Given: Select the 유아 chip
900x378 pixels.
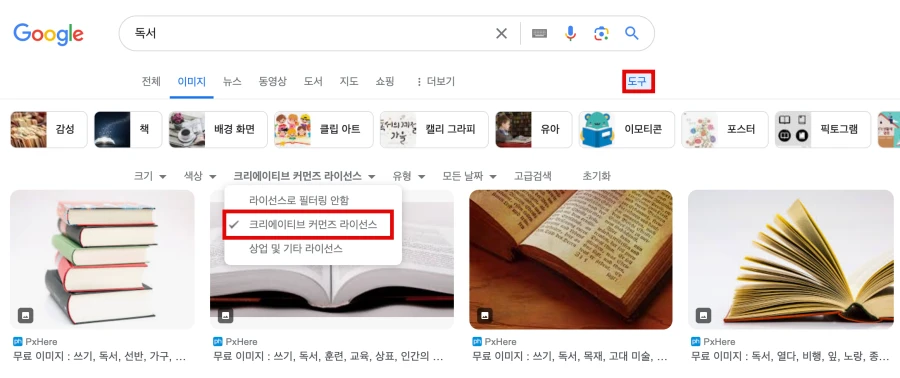Looking at the screenshot, I should point(534,130).
